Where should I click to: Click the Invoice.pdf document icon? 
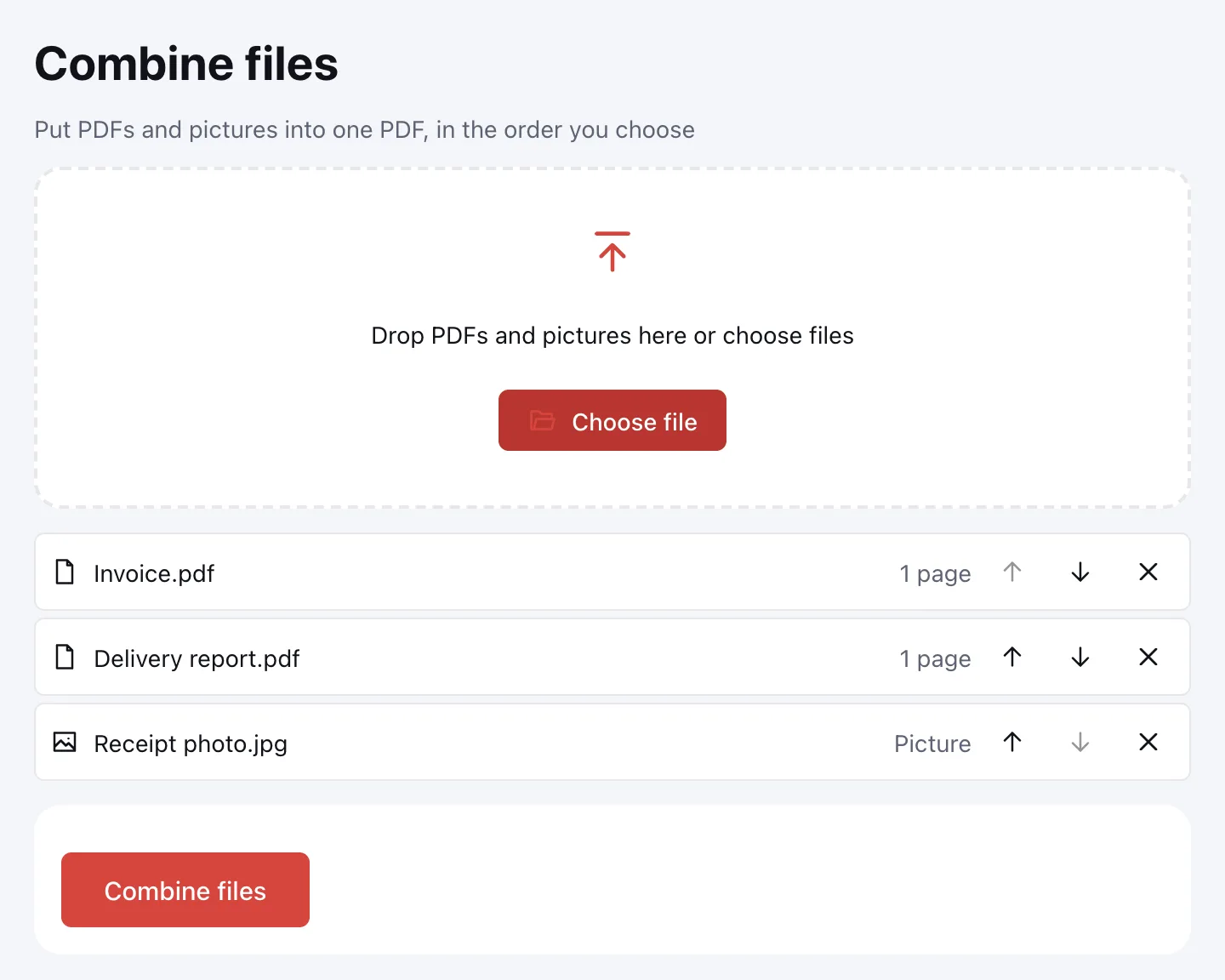[65, 572]
